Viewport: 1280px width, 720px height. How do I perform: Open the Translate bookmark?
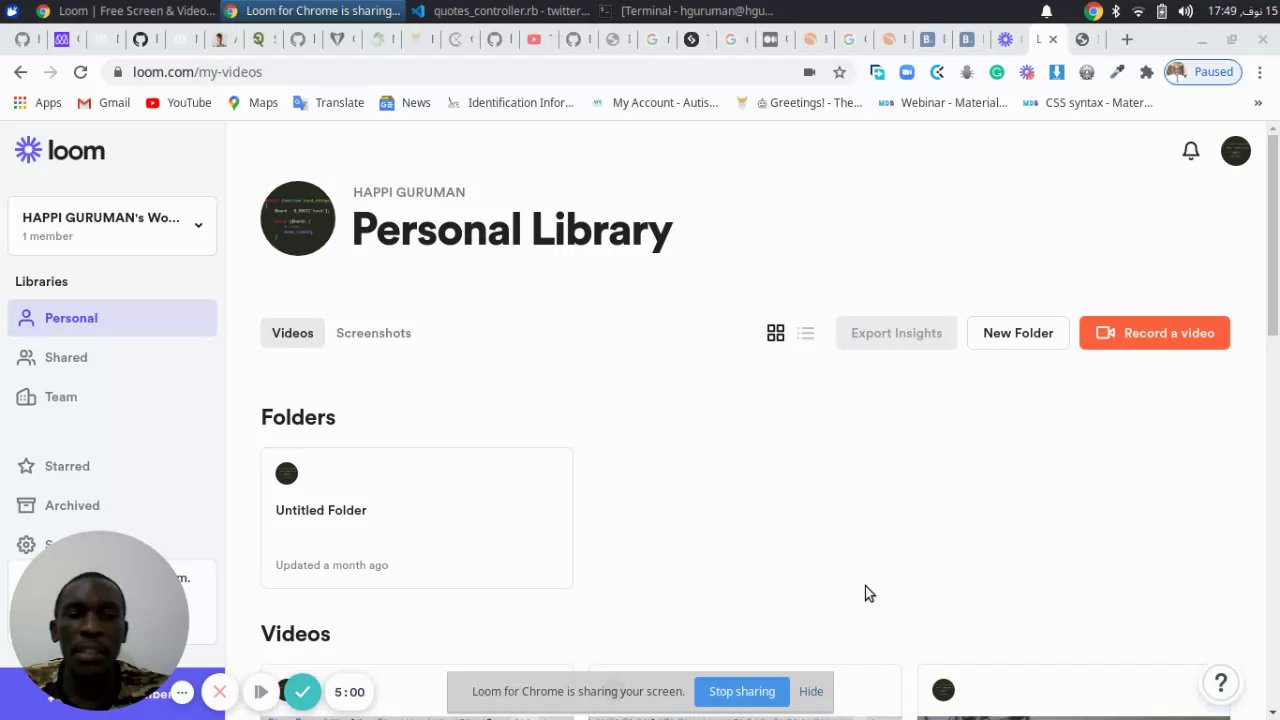(328, 103)
